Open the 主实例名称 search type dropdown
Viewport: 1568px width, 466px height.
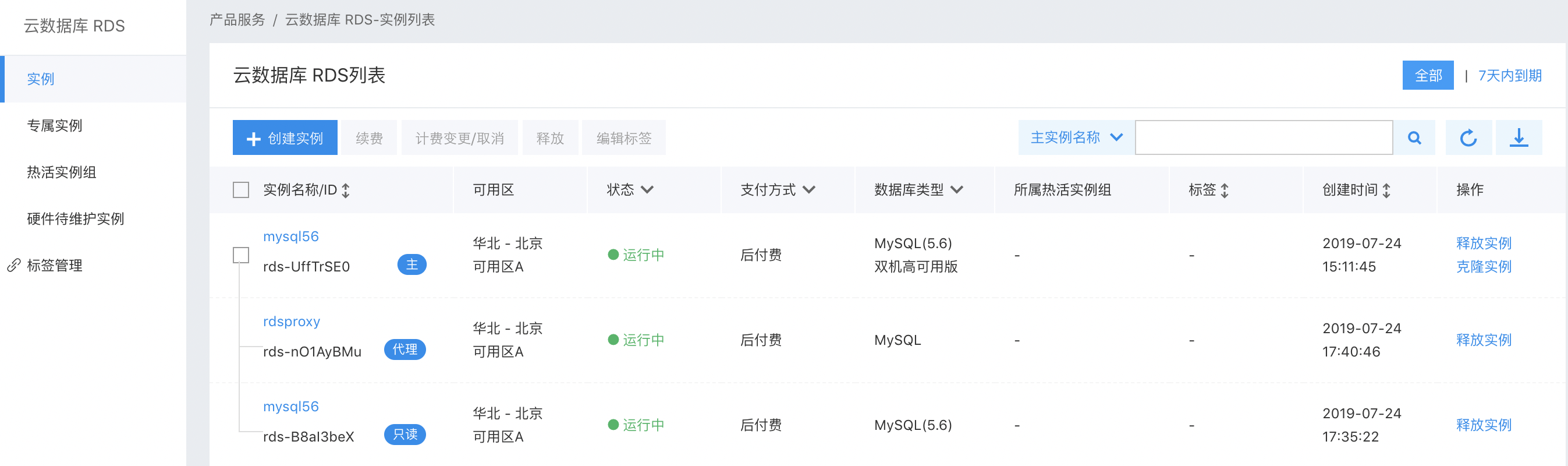1076,137
